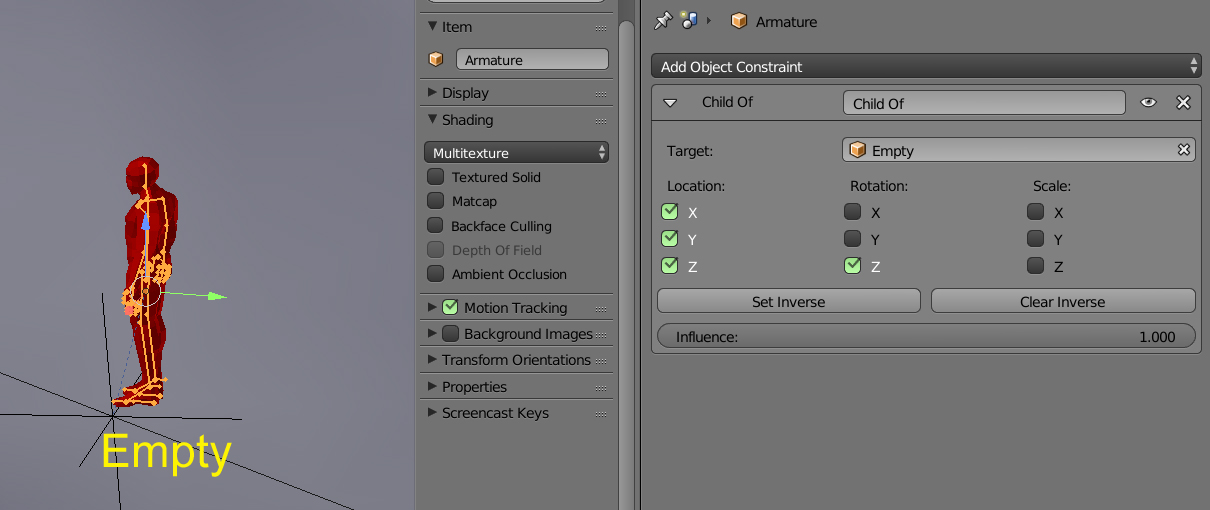Click the object icon beside Armature name field
The width and height of the screenshot is (1210, 510).
click(436, 60)
